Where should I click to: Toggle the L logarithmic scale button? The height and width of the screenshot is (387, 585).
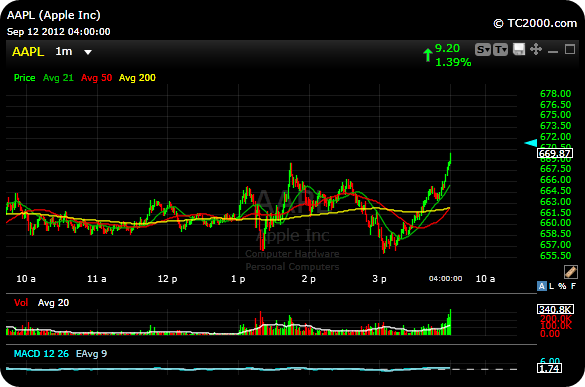click(x=551, y=286)
